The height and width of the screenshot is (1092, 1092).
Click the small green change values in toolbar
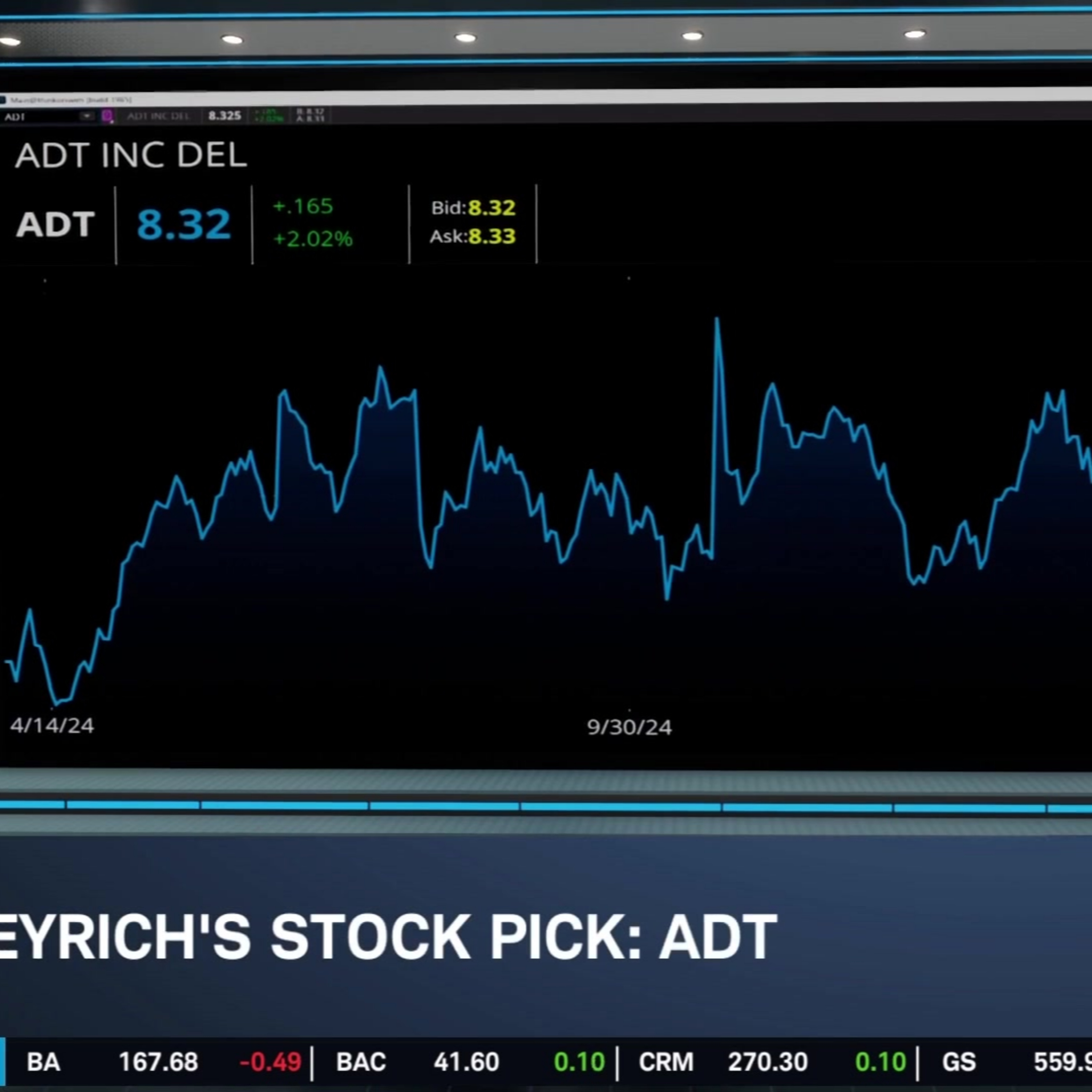tap(269, 116)
